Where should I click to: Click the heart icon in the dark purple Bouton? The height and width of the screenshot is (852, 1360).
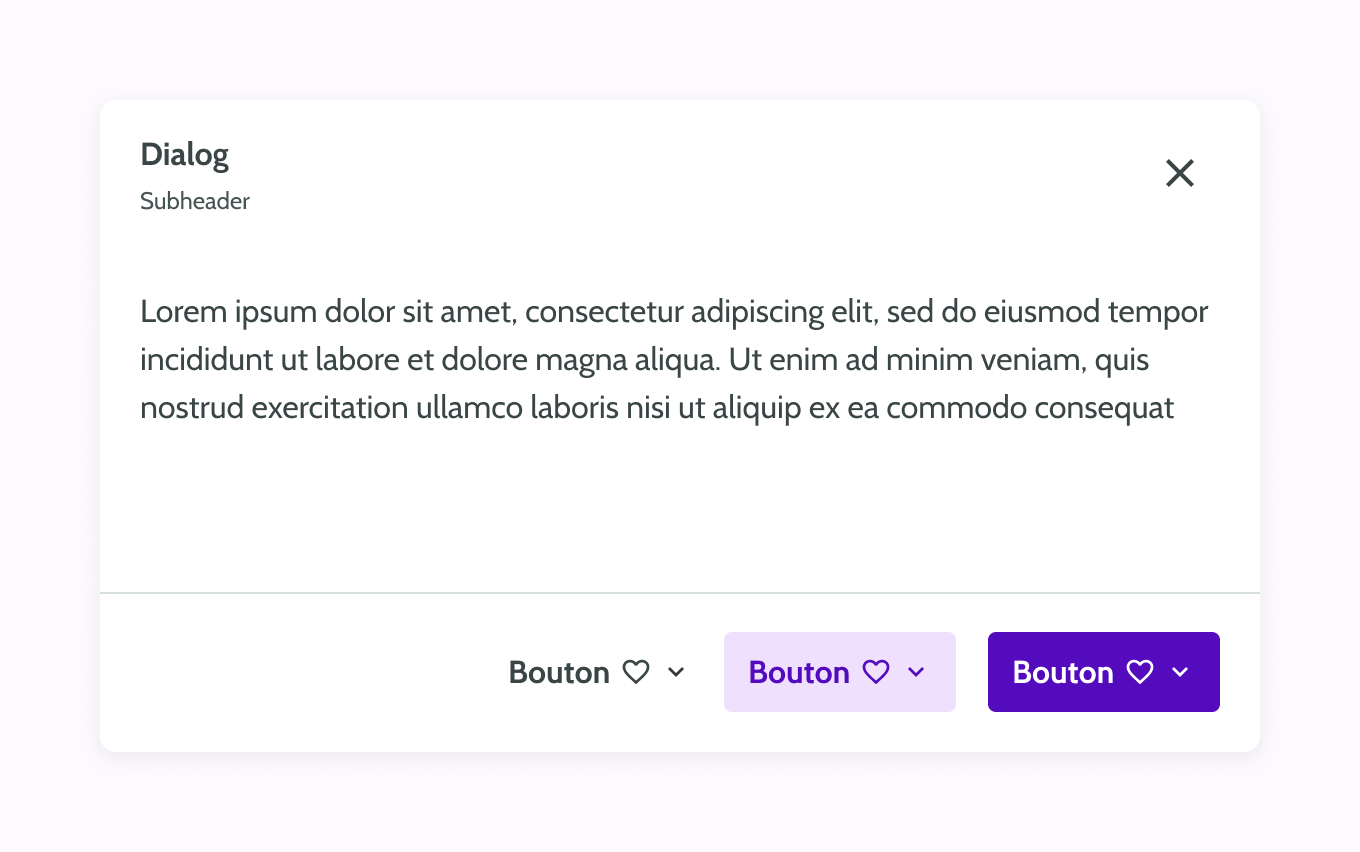click(x=1140, y=672)
